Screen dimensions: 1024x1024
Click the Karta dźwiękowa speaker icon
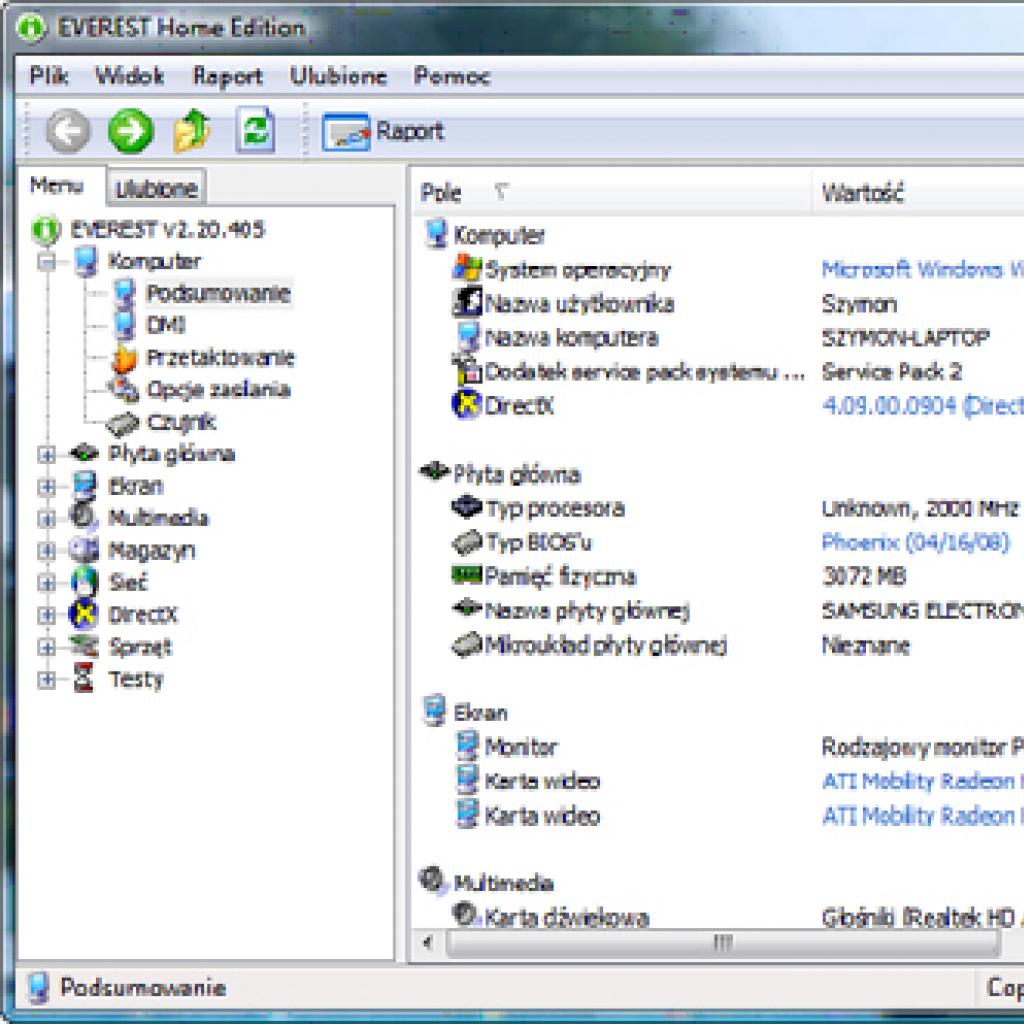466,914
